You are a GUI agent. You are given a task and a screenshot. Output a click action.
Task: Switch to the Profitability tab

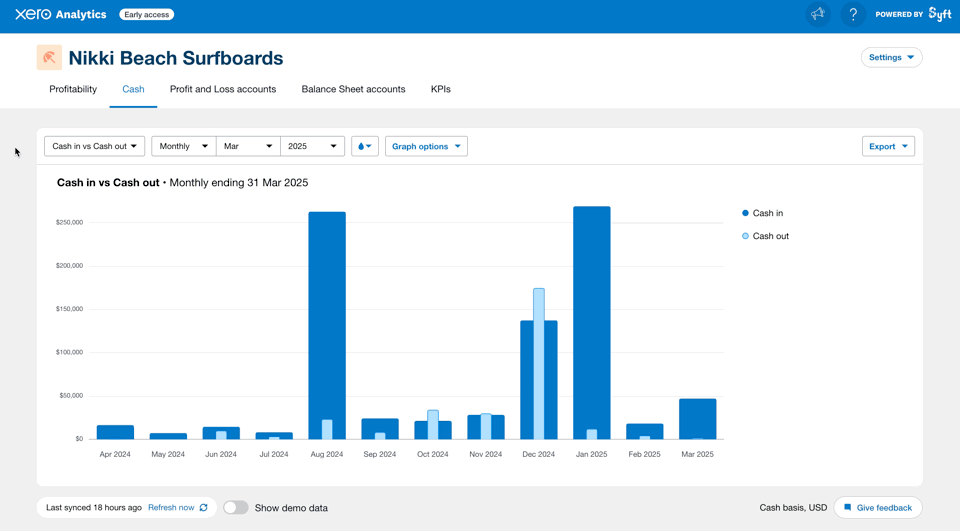point(73,89)
